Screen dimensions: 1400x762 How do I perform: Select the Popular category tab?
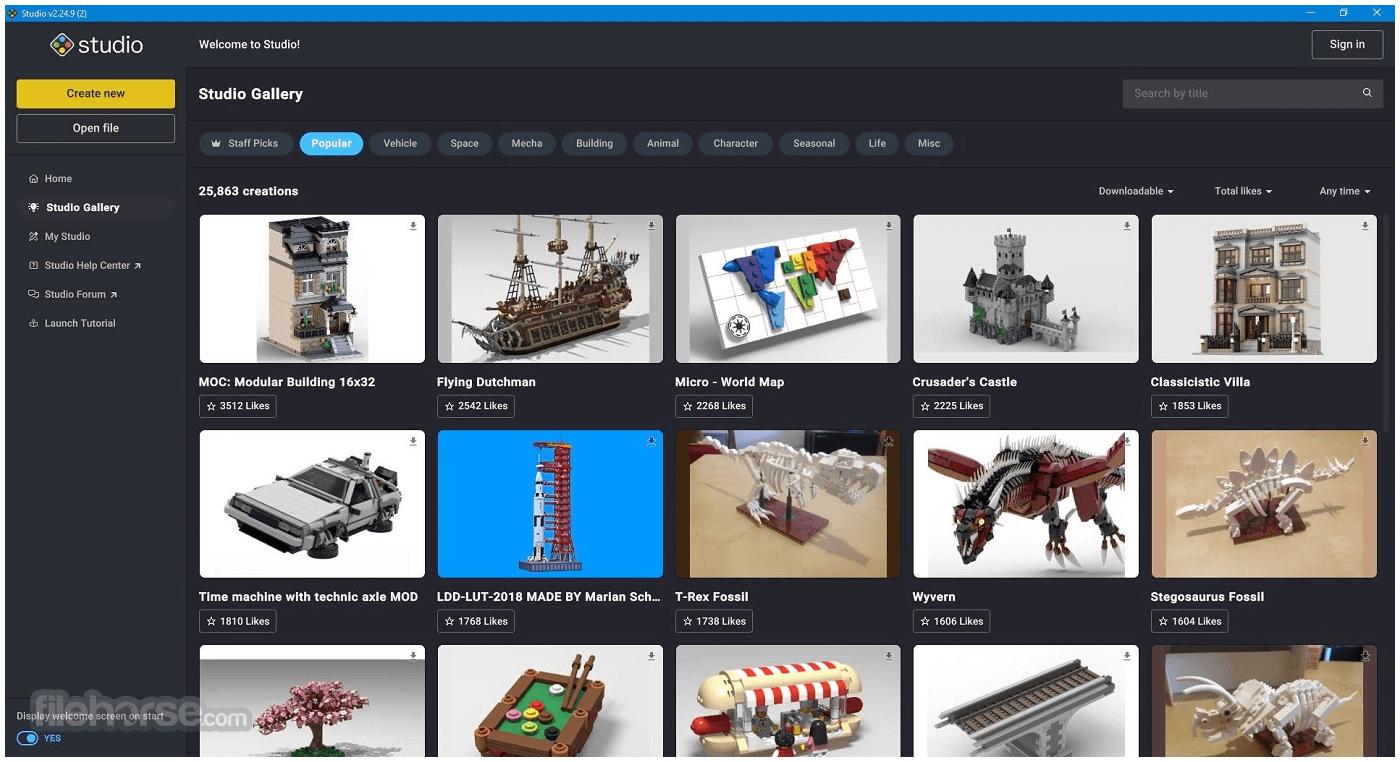click(331, 143)
